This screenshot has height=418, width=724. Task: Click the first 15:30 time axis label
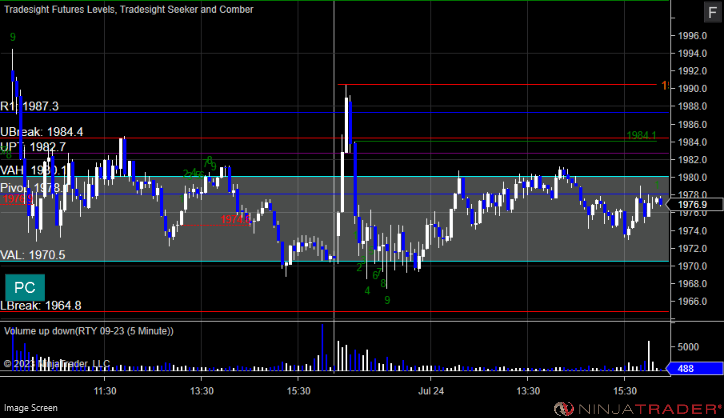point(298,391)
